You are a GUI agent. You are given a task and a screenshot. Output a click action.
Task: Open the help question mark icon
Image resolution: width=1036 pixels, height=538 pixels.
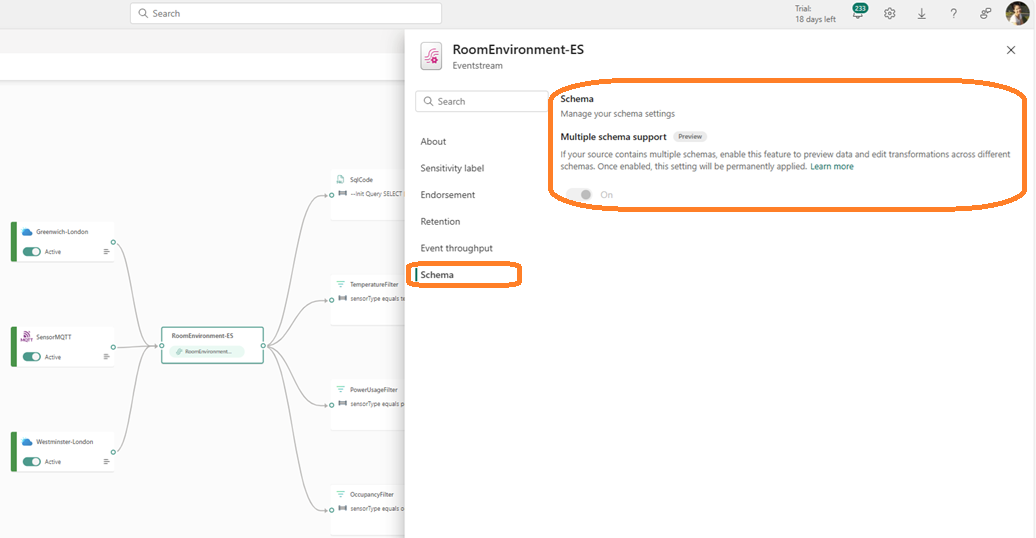tap(953, 13)
